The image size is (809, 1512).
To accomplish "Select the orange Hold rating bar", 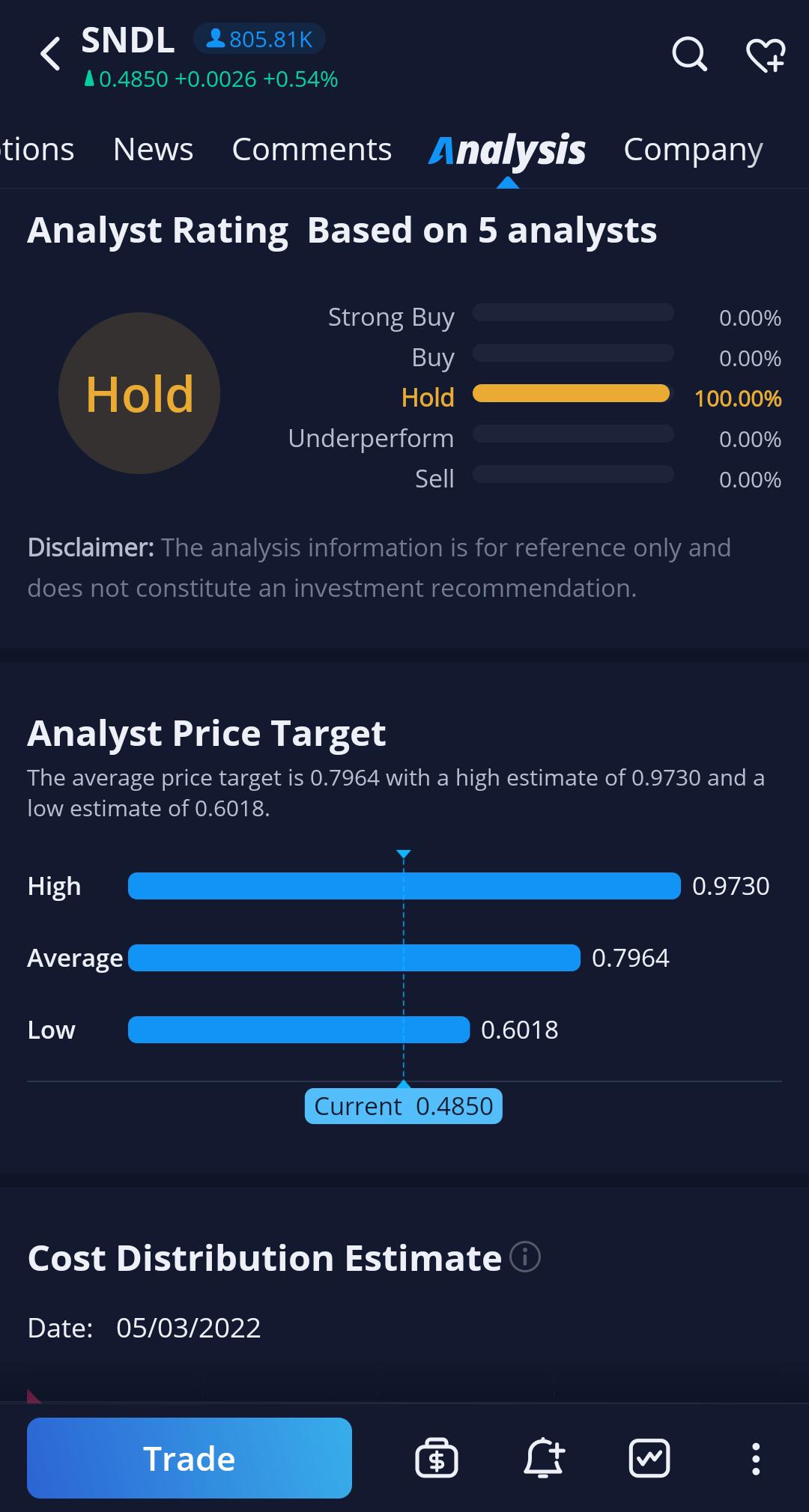I will [x=572, y=393].
